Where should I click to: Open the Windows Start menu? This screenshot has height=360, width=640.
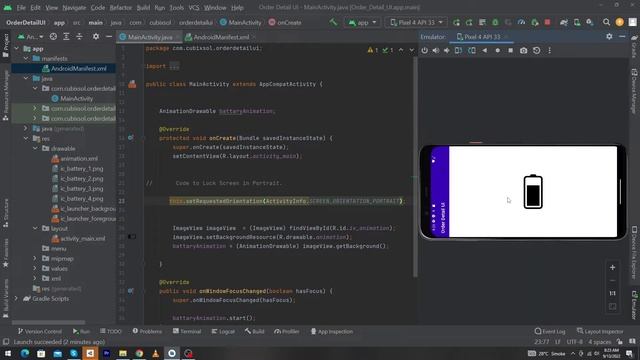pos(8,353)
